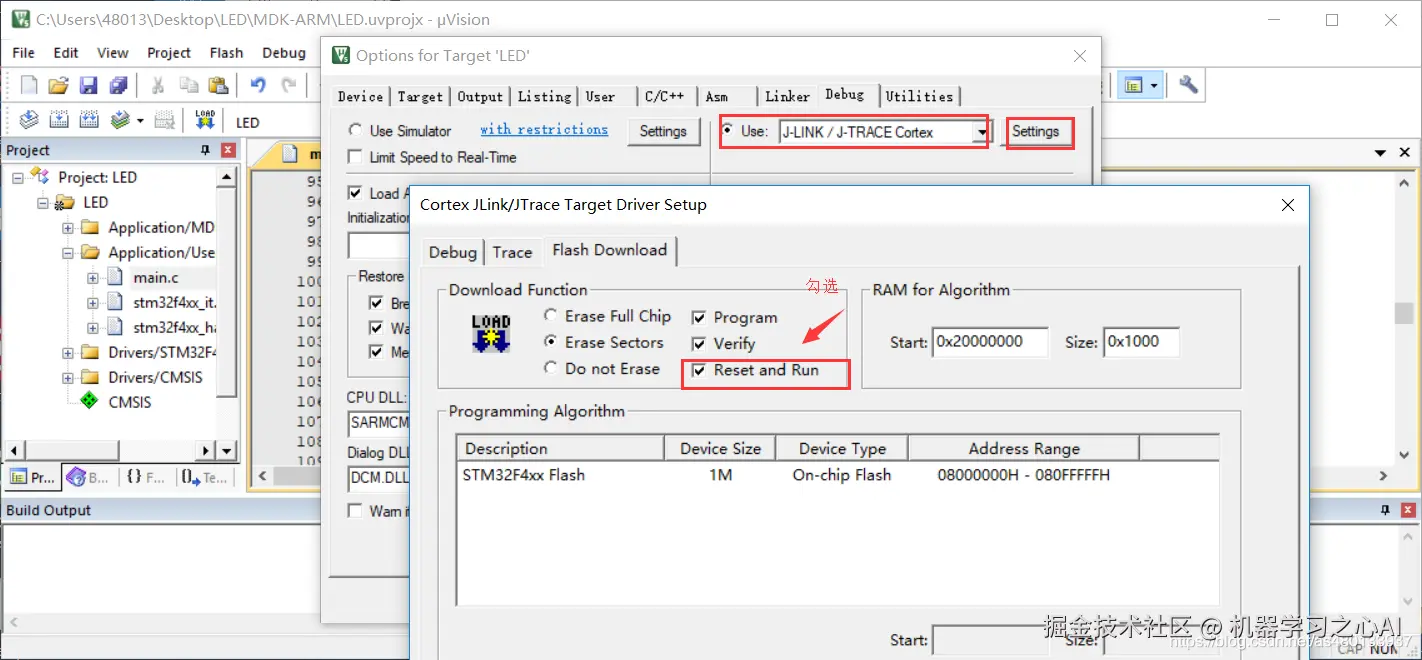Click the Copy toolbar icon
Viewport: 1422px width, 660px height.
tap(188, 86)
